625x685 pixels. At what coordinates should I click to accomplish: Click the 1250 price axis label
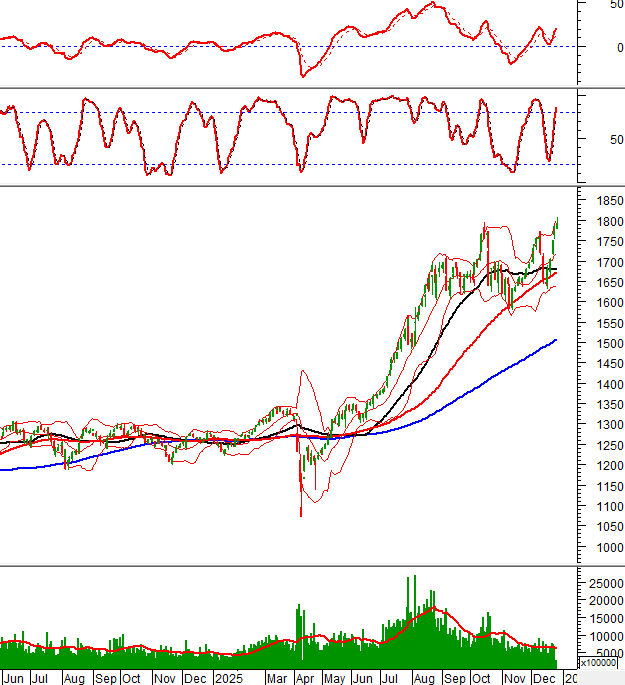601,446
